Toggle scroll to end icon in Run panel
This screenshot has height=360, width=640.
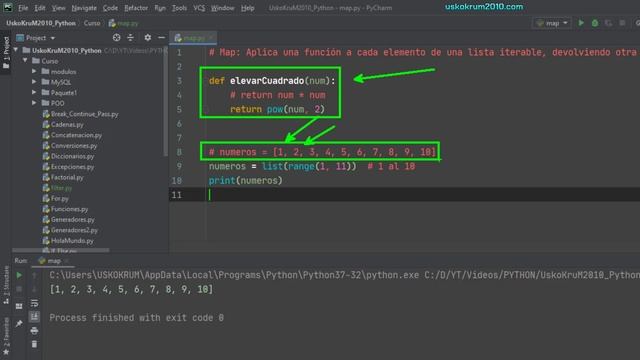(x=34, y=316)
